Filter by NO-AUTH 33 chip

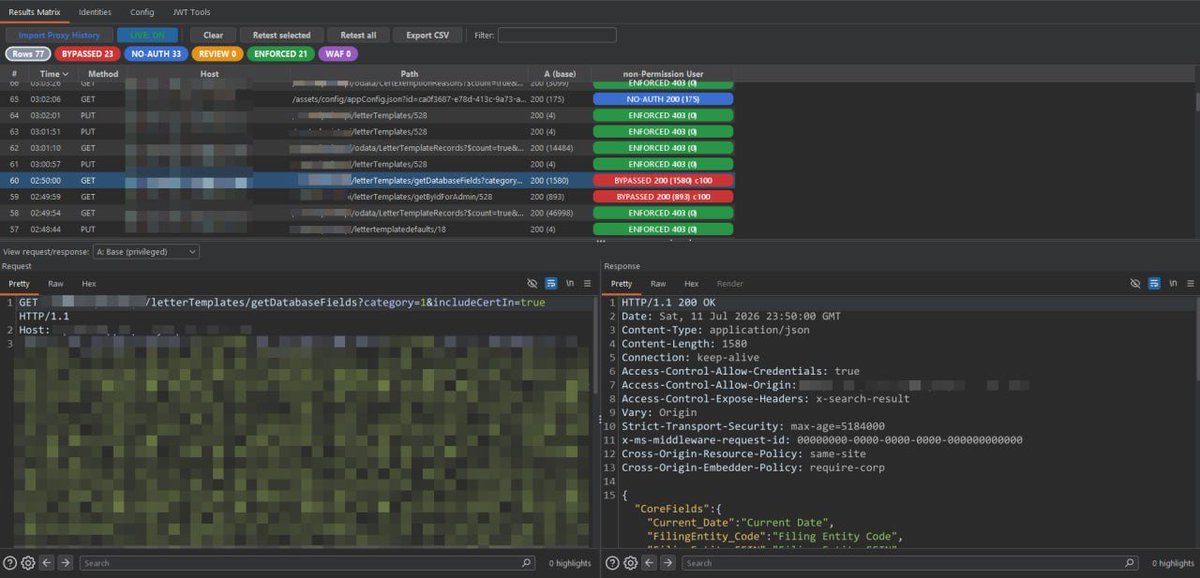coord(155,54)
